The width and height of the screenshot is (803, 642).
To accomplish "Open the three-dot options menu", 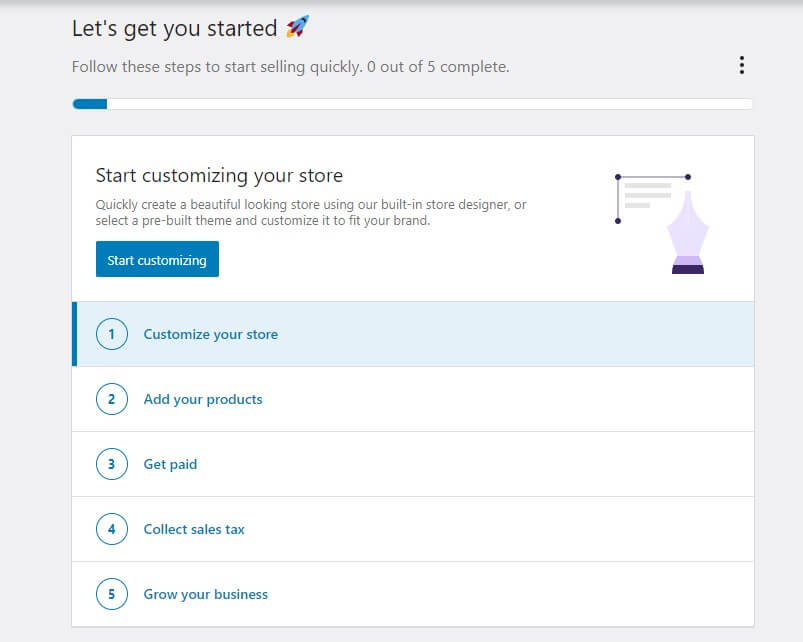I will click(742, 66).
